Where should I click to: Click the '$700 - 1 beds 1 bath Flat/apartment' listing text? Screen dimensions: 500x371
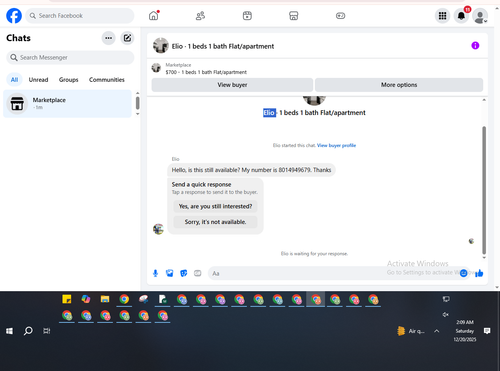coord(206,72)
